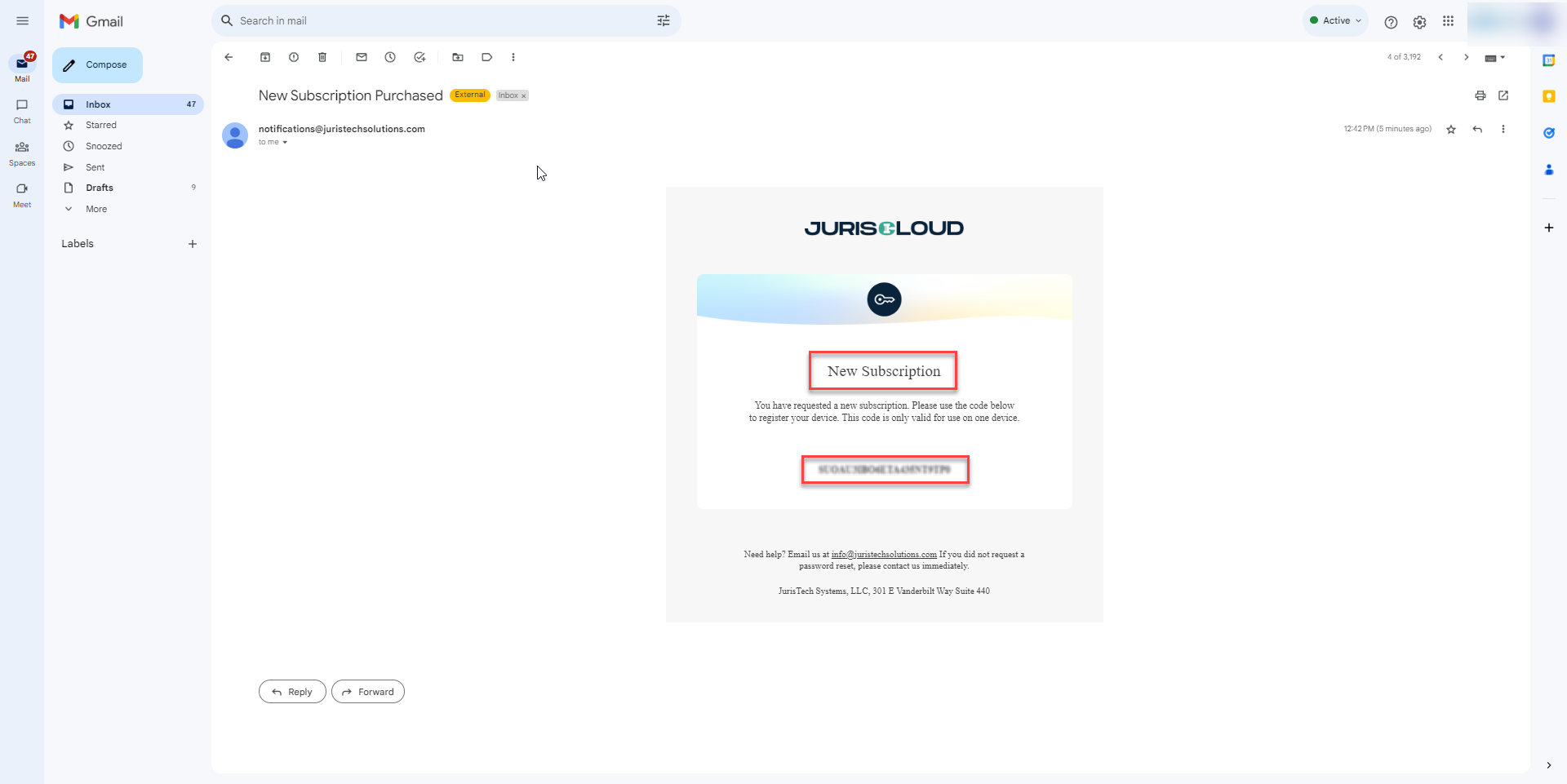Snooze this email
Viewport: 1567px width, 784px height.
point(390,57)
